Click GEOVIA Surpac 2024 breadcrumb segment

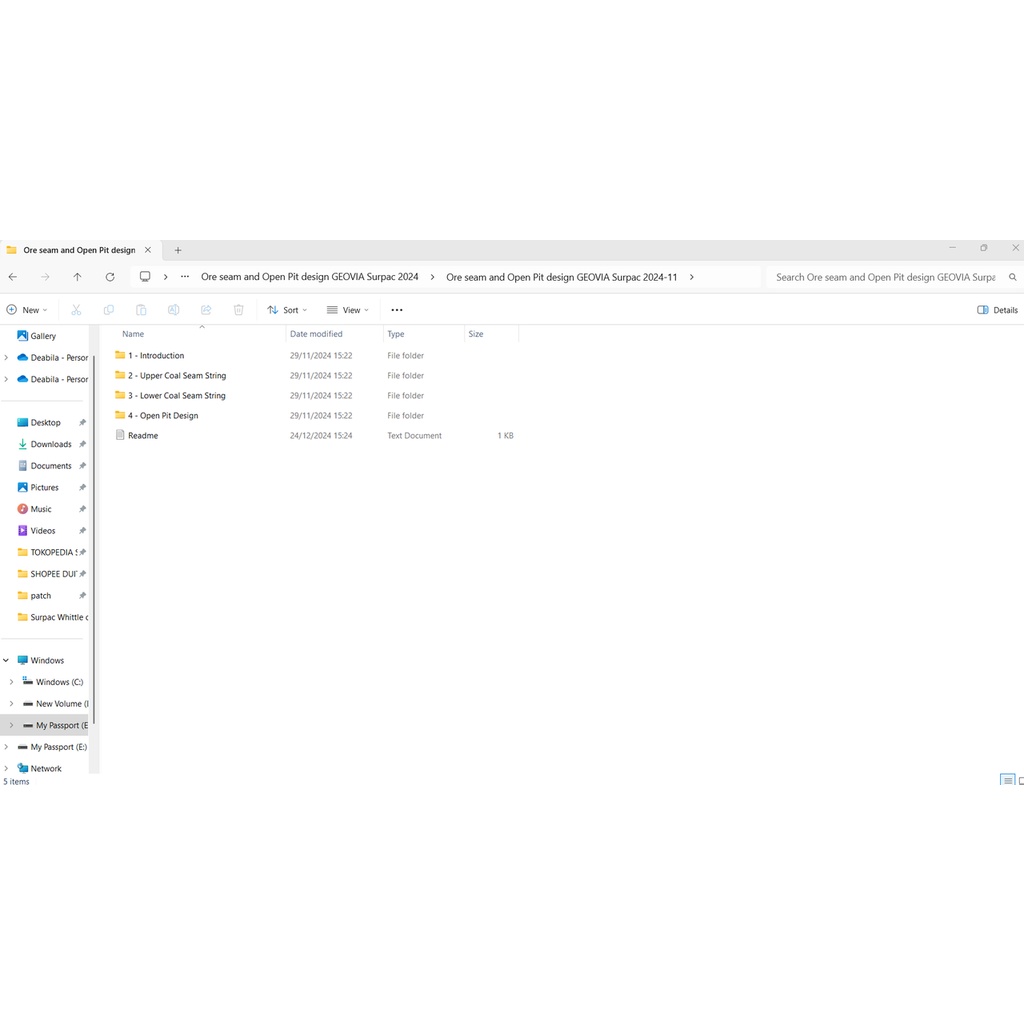click(310, 277)
